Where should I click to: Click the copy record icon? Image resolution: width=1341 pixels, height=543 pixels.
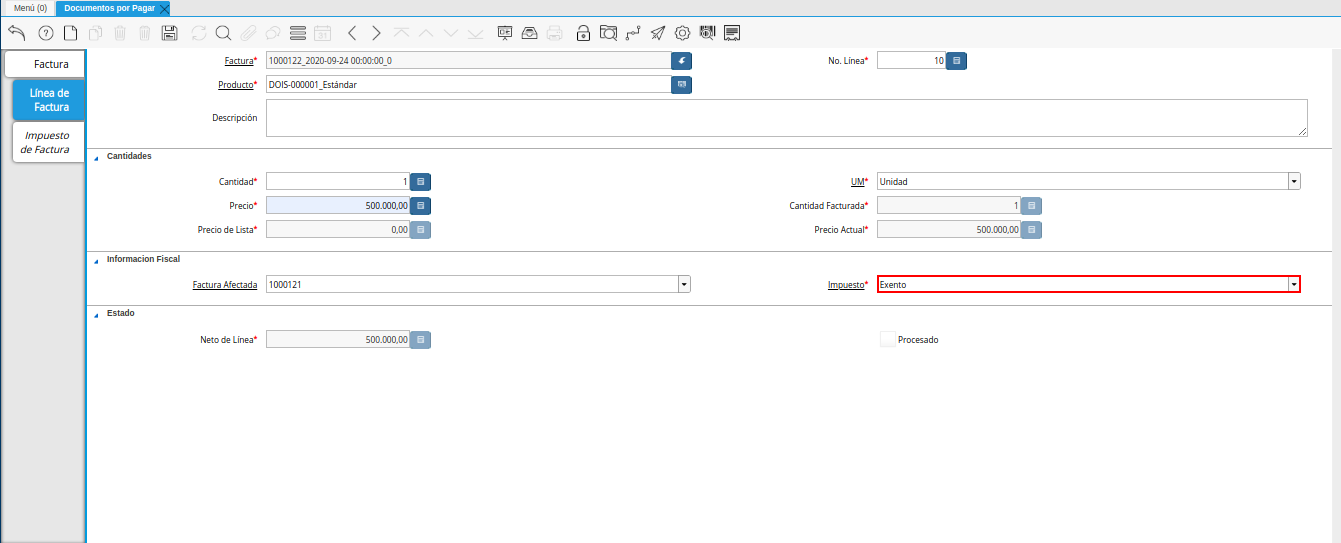[x=95, y=33]
